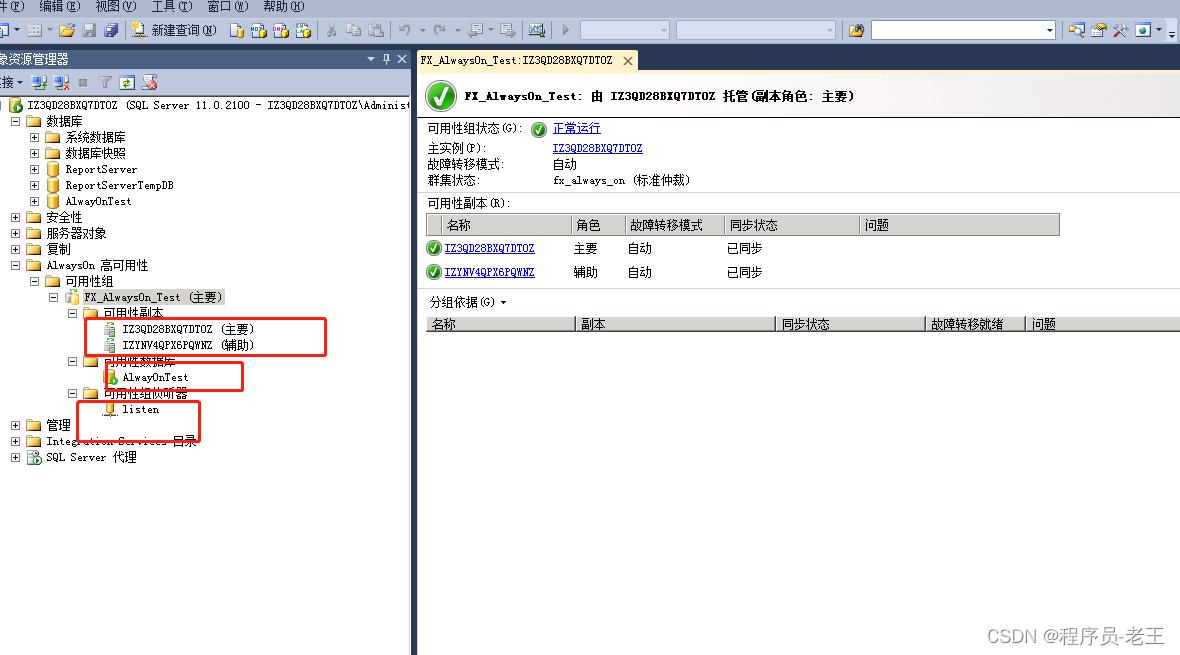Collapse the AlwaysOn 高可用性 tree node
Image resolution: width=1180 pixels, height=655 pixels.
(x=16, y=265)
